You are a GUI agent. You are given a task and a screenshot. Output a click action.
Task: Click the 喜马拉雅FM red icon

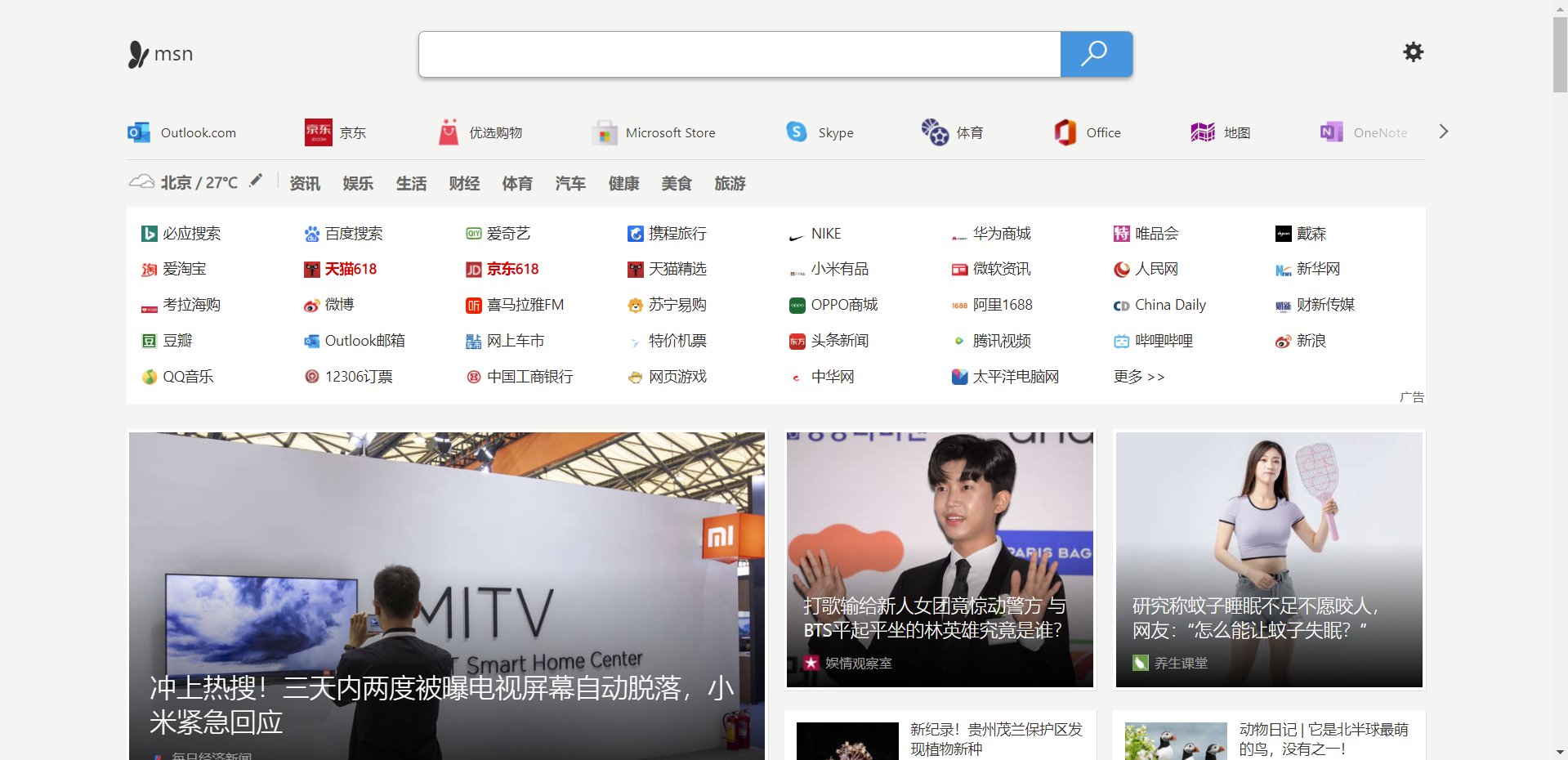pos(473,306)
